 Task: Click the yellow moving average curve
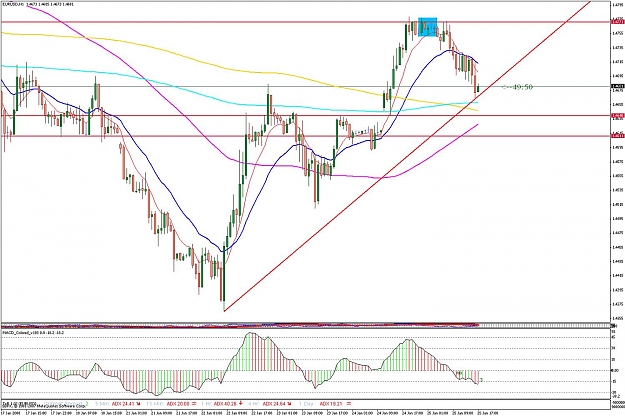[x=239, y=69]
